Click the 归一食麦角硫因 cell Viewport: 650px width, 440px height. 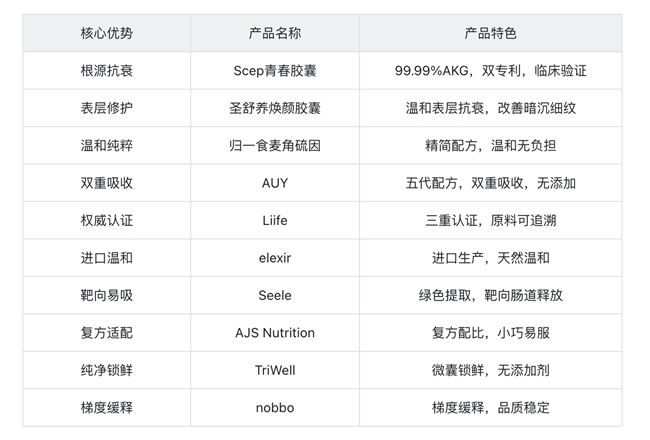point(274,146)
